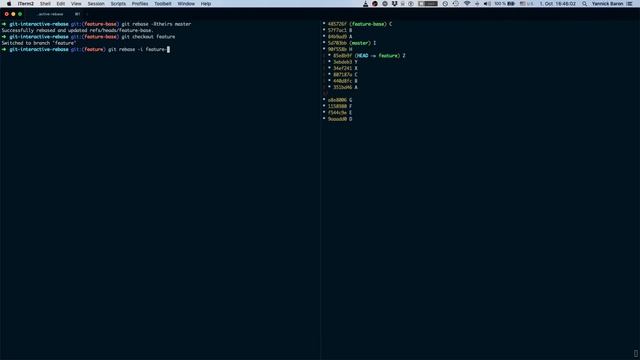Click user name Yannick Baron
This screenshot has width=640, height=360.
[x=607, y=4]
